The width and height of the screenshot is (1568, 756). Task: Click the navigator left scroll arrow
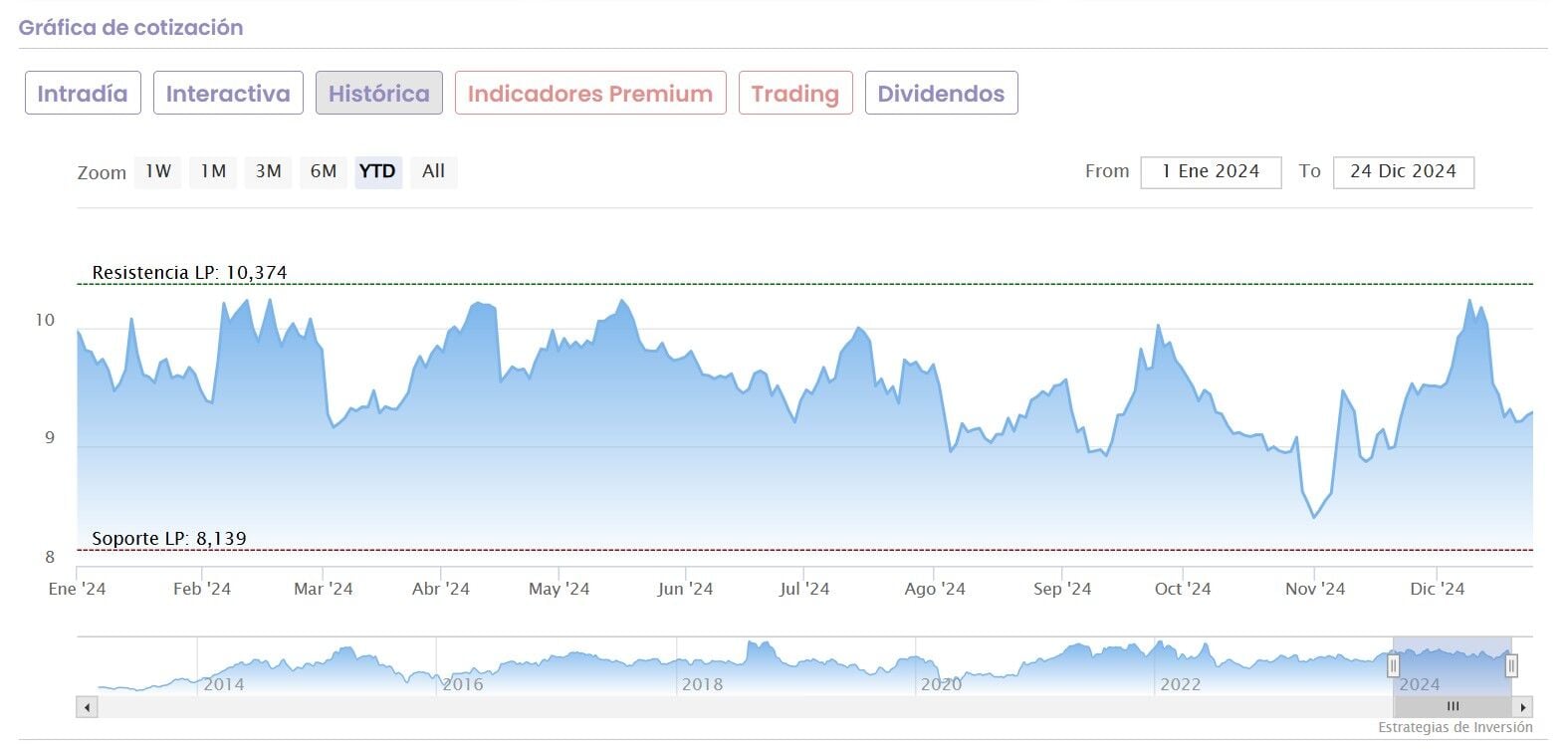coord(88,707)
